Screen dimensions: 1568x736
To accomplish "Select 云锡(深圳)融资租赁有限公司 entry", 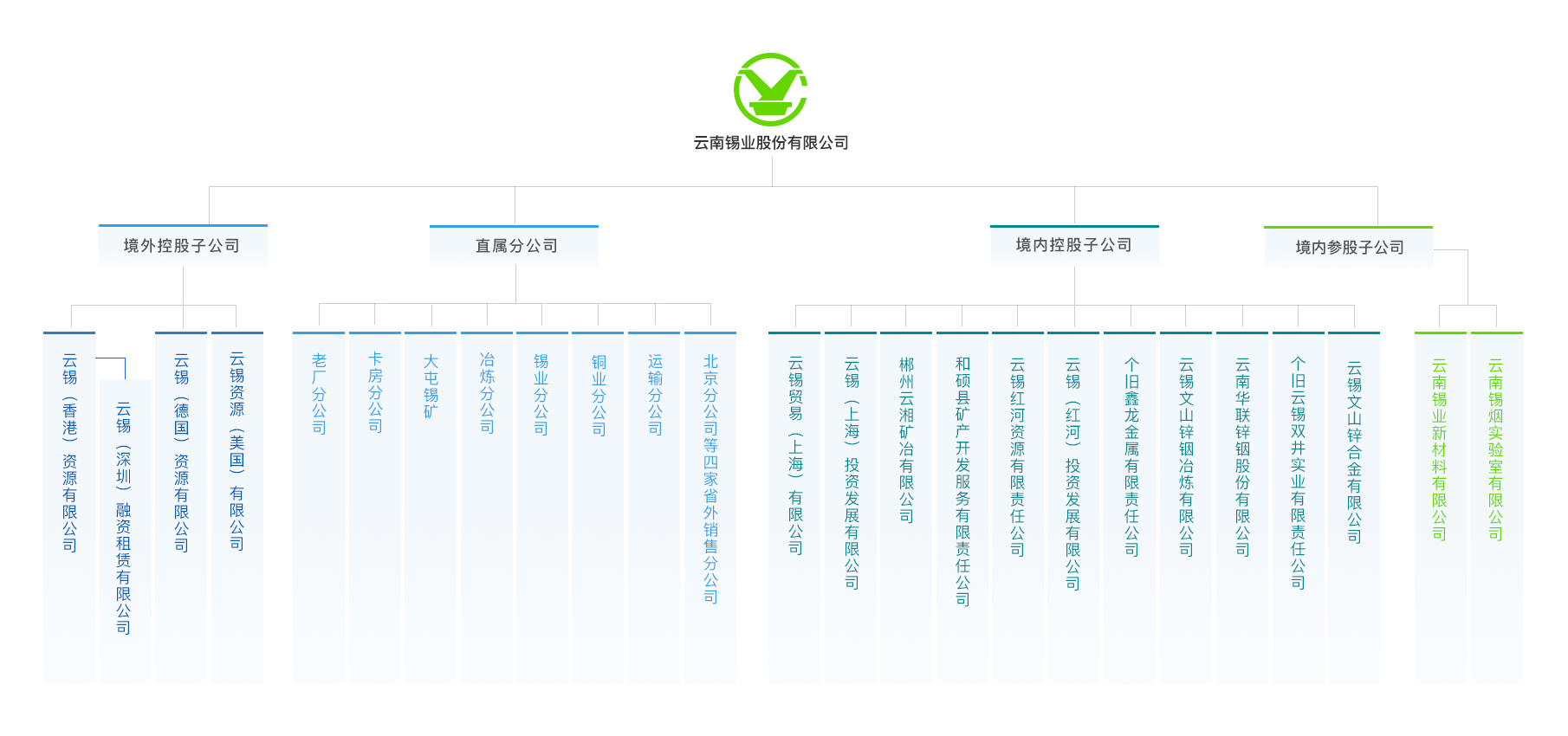I will [125, 518].
